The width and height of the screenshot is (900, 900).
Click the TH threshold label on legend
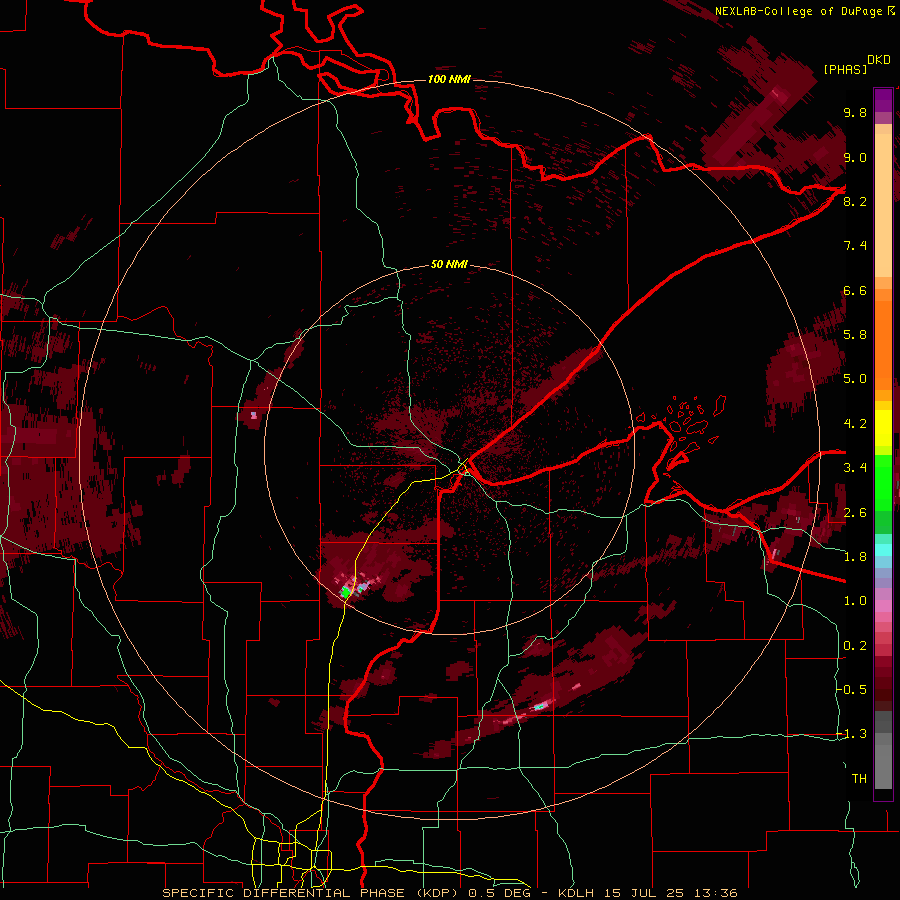coord(859,778)
